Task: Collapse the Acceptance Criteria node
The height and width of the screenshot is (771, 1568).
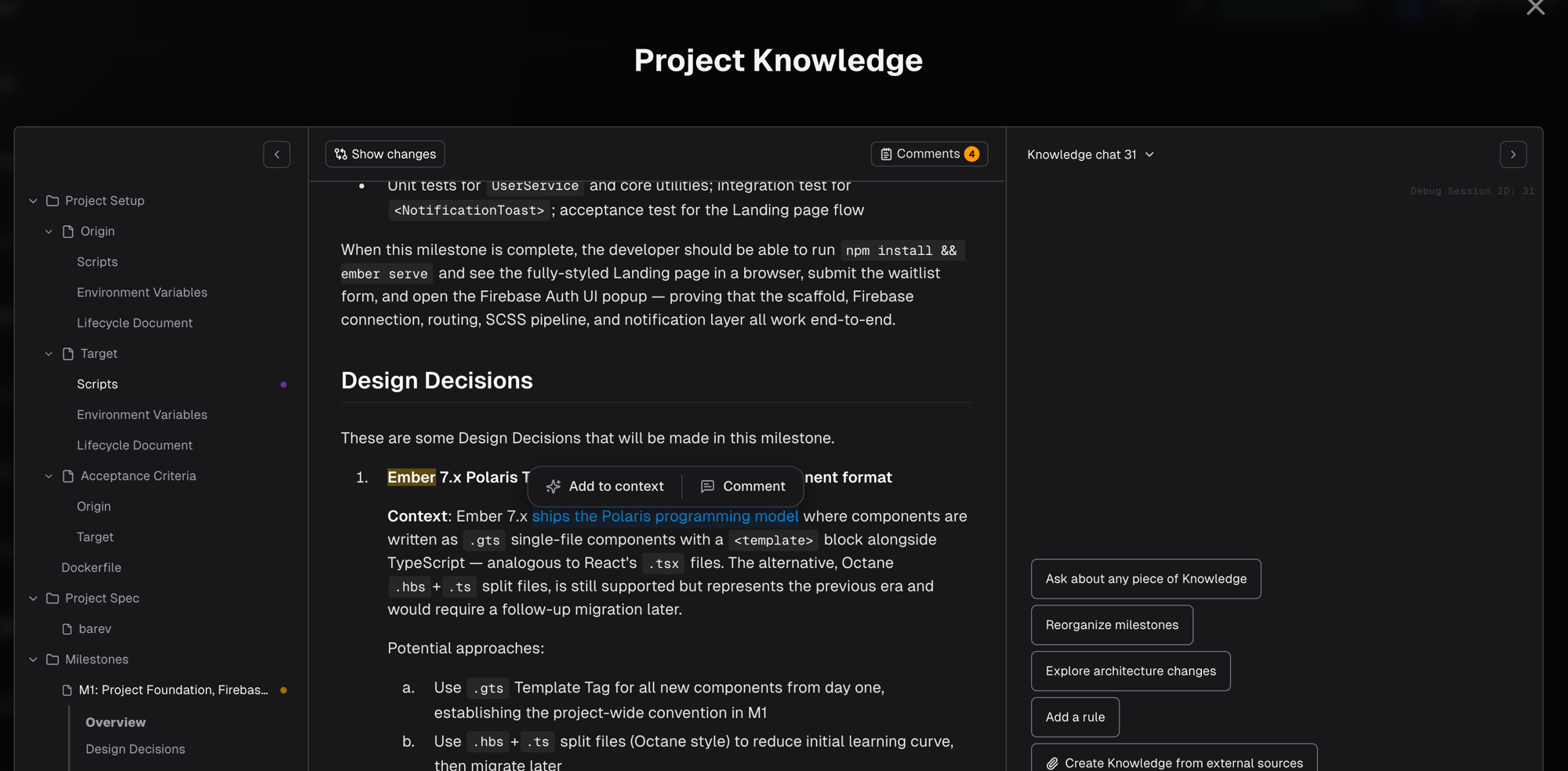Action: click(x=49, y=476)
